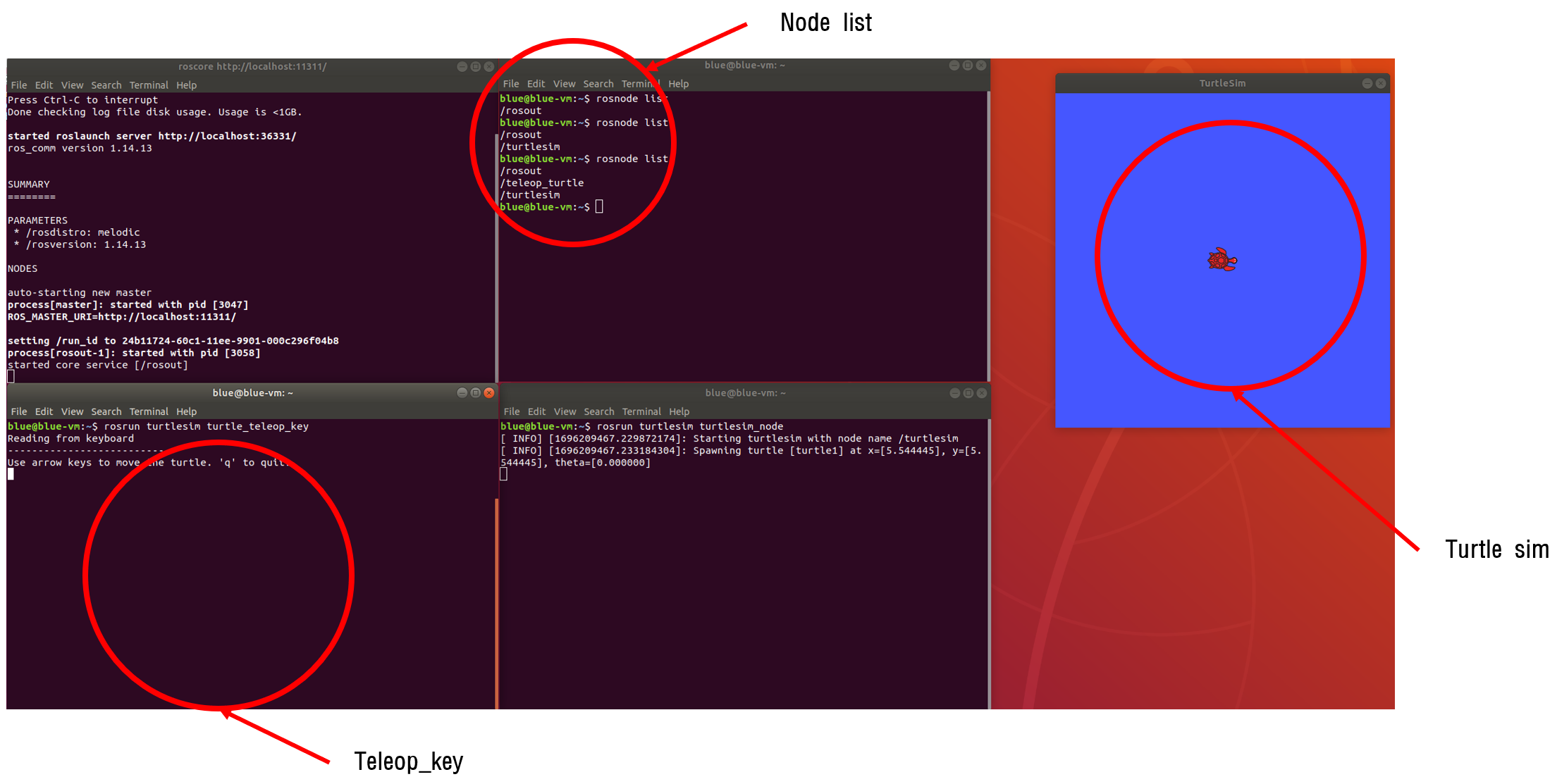Minimize the rosnode list terminal window
This screenshot has height=784, width=1557.
954,66
